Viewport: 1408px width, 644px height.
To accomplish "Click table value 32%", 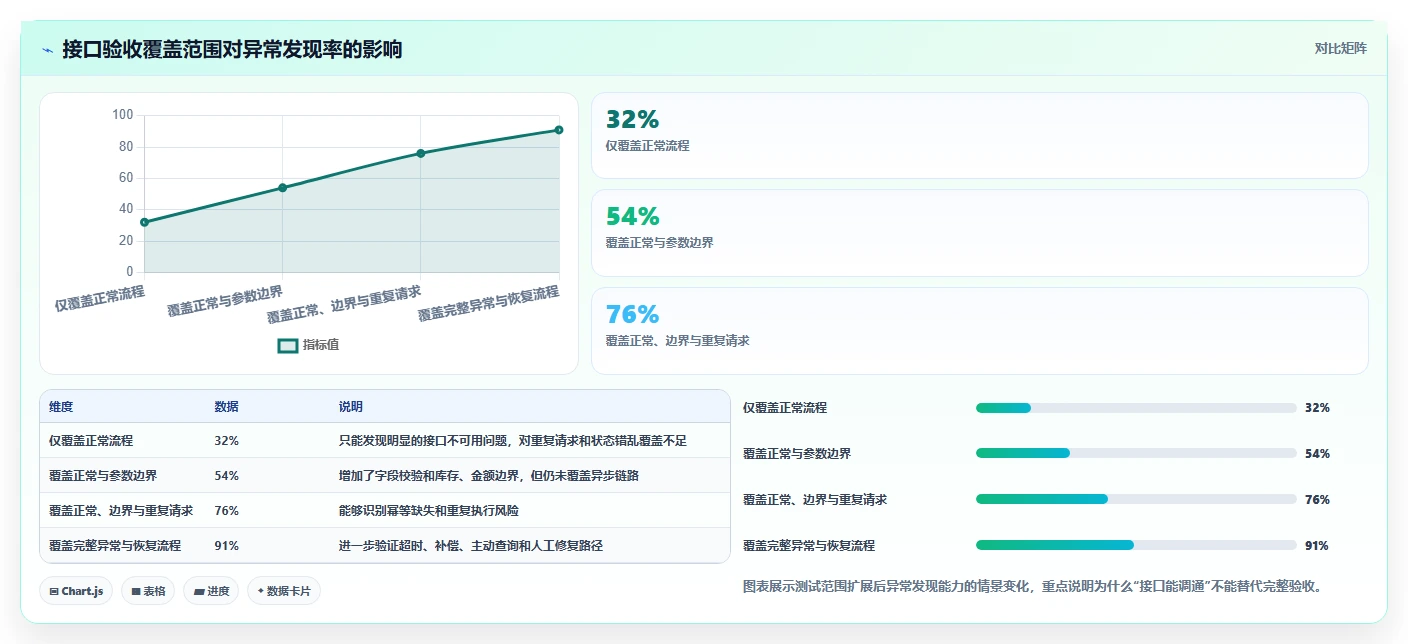I will click(x=226, y=440).
